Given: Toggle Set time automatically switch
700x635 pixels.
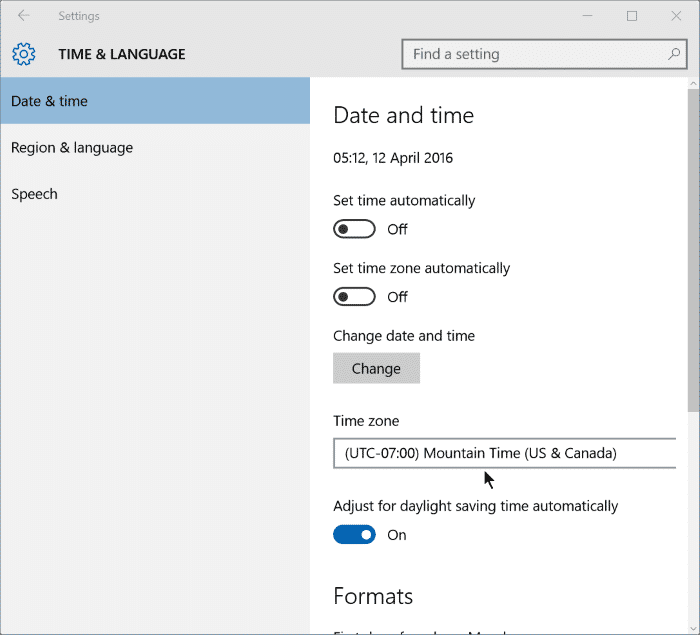Looking at the screenshot, I should (354, 229).
